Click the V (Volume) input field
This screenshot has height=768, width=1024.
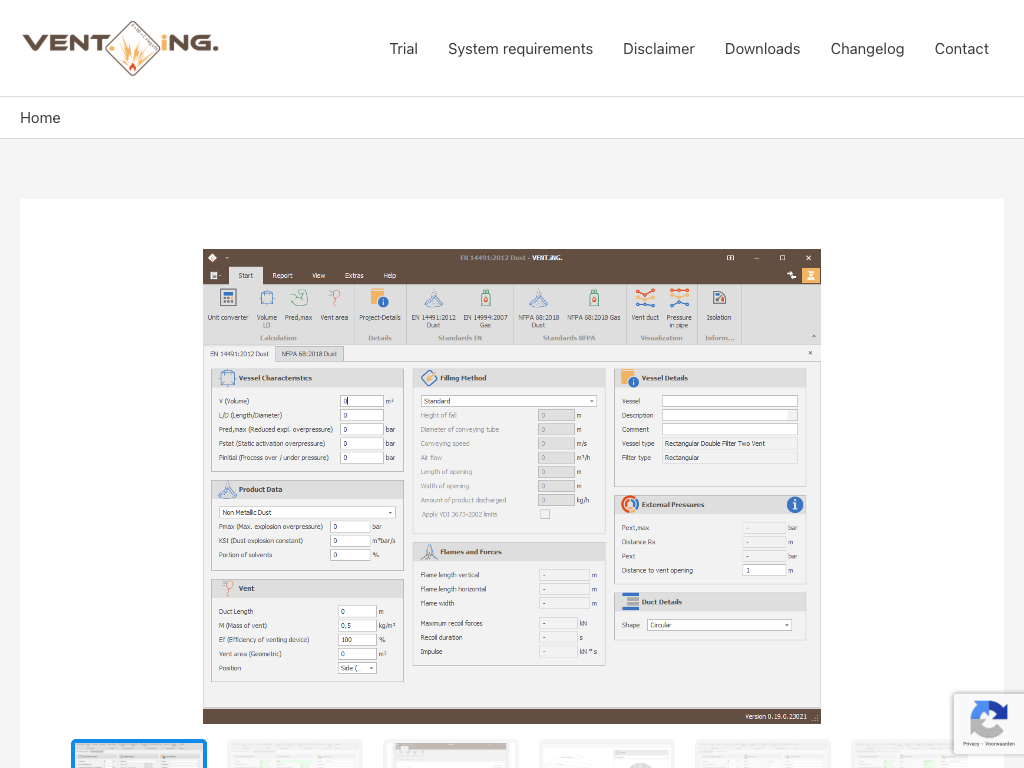coord(362,401)
